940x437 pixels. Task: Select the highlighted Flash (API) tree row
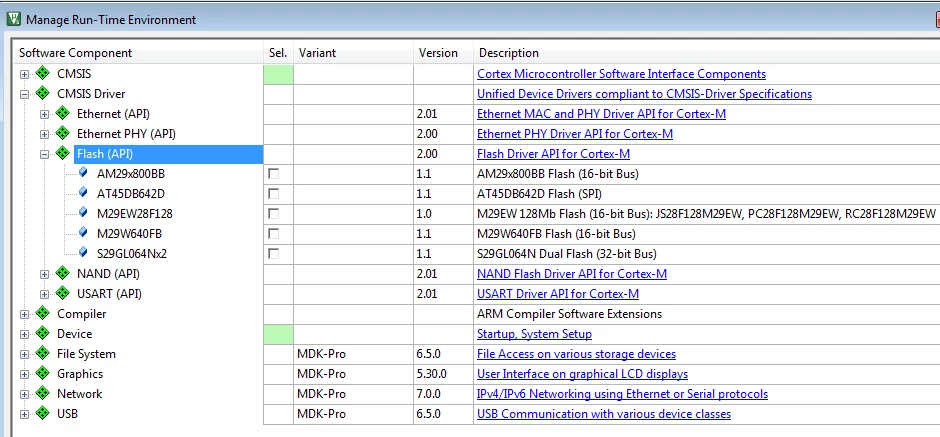[x=168, y=153]
